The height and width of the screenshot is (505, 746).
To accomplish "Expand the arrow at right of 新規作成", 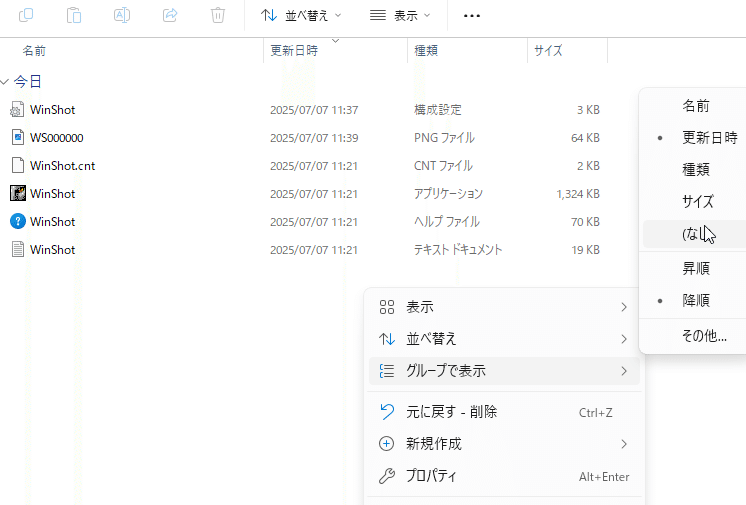I will (x=624, y=444).
